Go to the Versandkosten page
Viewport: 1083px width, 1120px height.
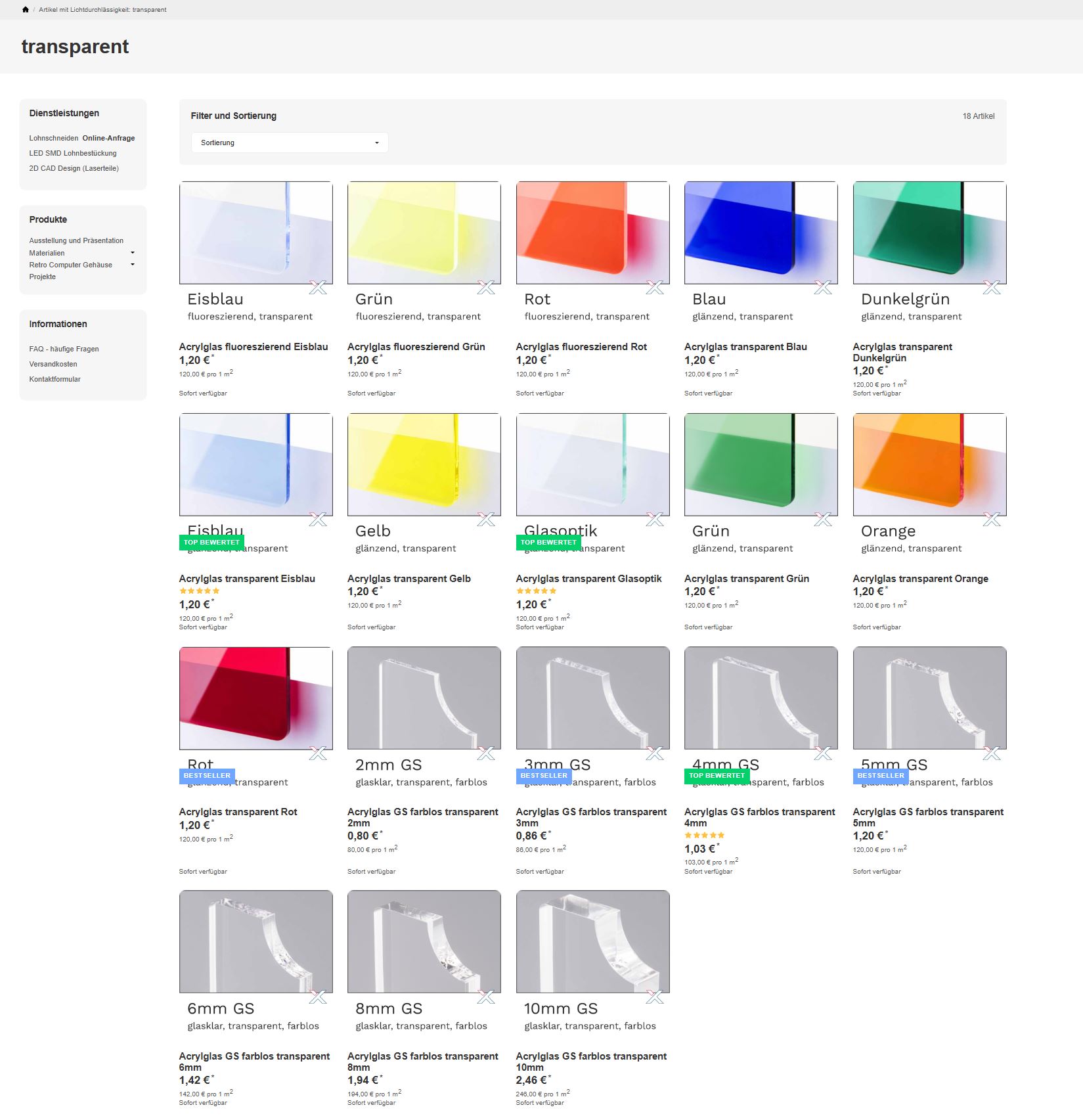click(x=53, y=364)
